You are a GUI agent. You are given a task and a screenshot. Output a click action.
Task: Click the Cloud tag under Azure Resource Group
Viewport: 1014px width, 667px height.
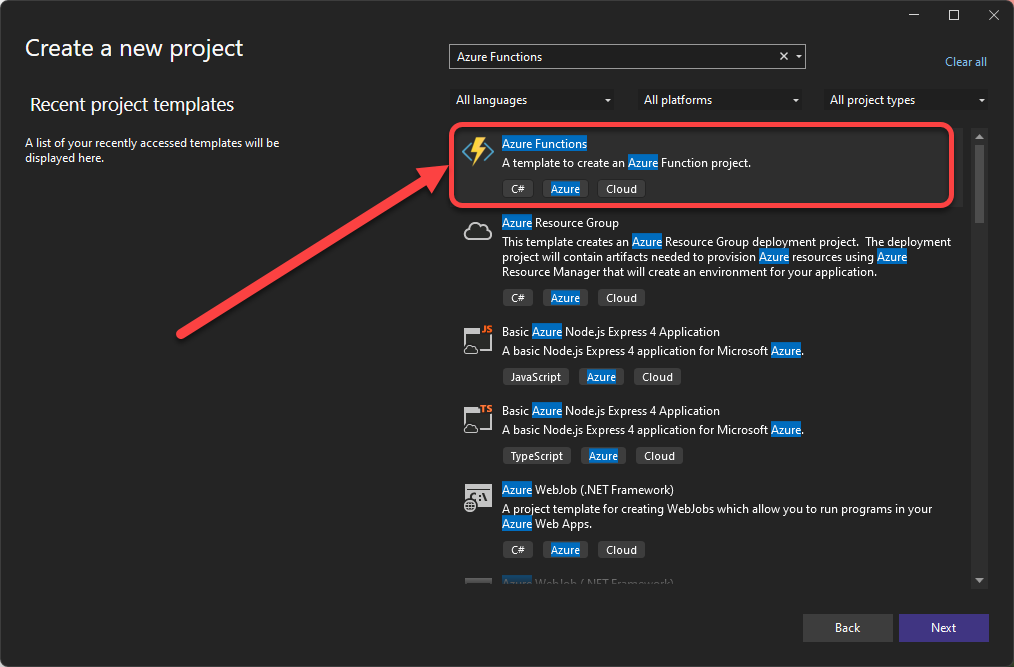[621, 298]
